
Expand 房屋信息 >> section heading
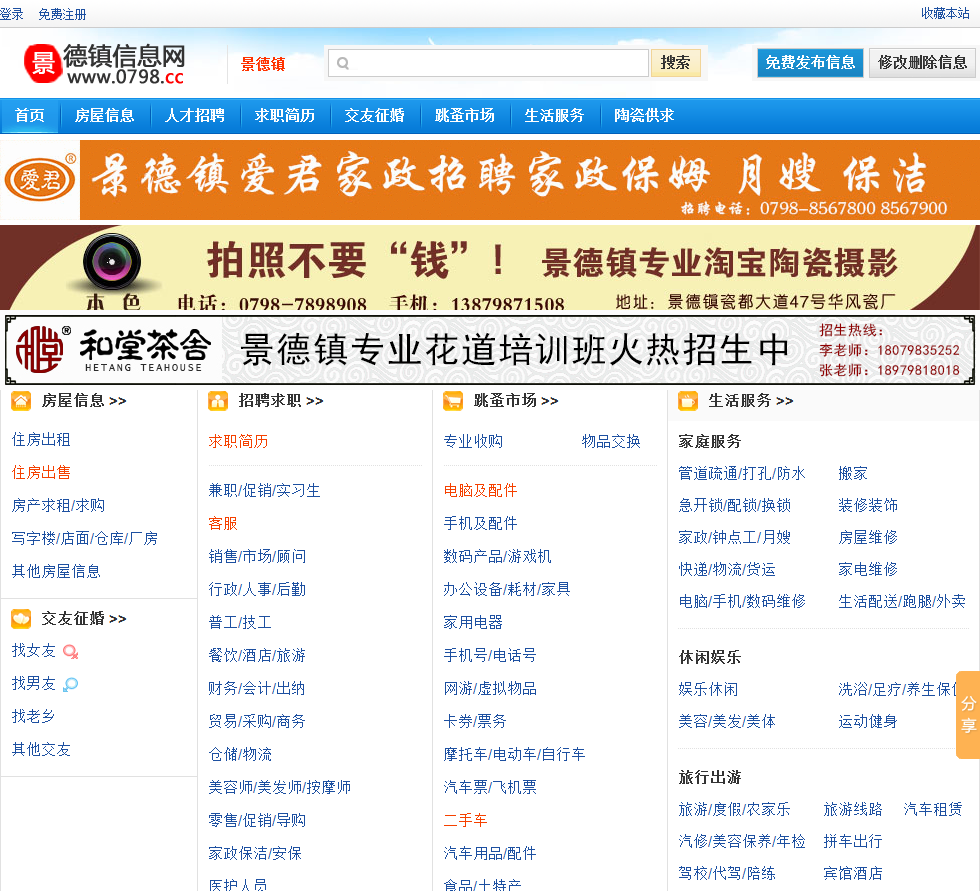[x=84, y=401]
